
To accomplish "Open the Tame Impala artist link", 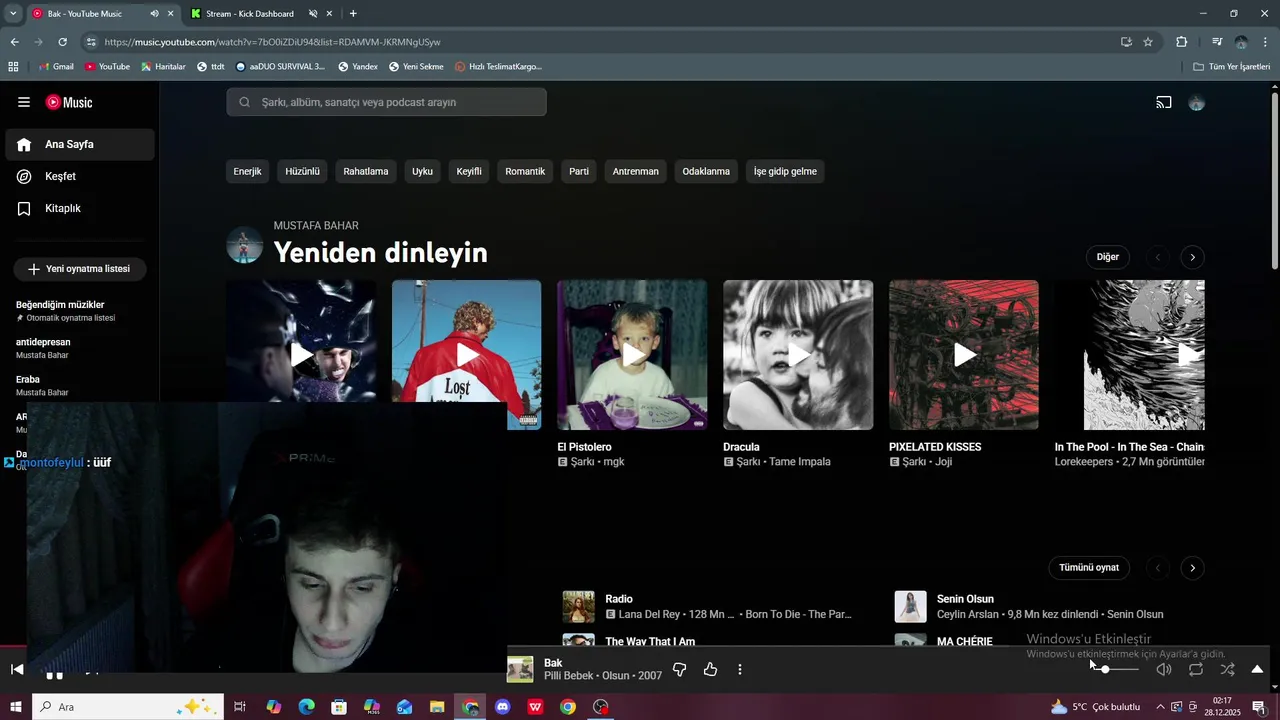I will [x=800, y=462].
